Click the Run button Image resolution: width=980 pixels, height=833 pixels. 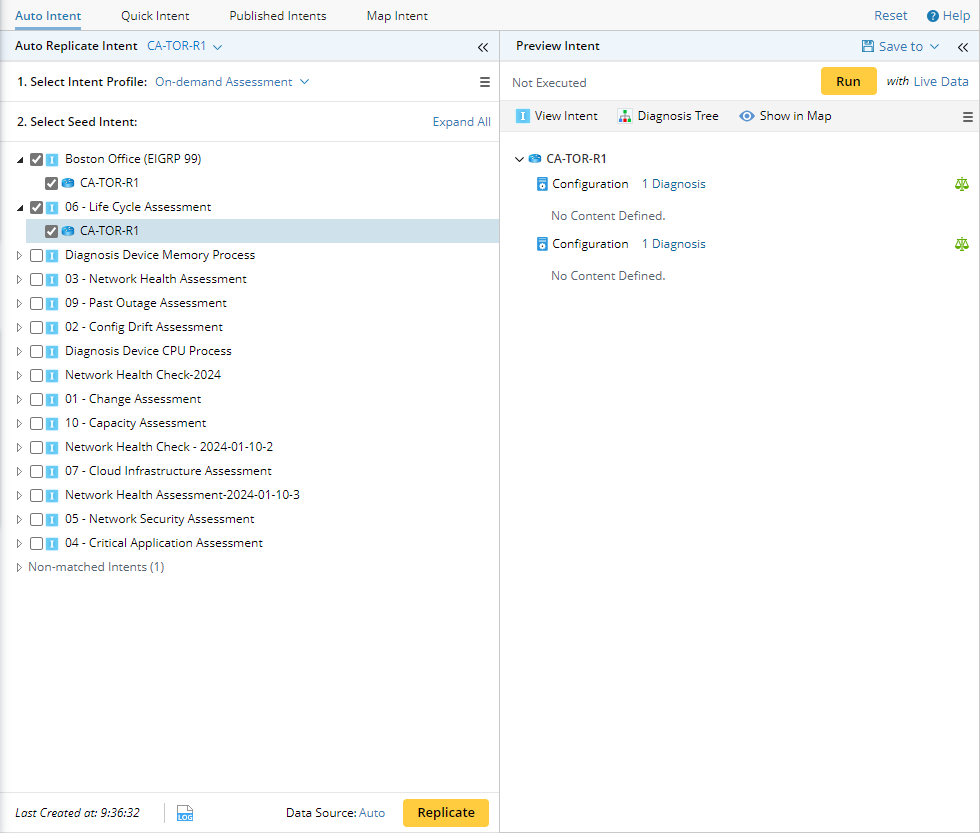click(x=848, y=82)
